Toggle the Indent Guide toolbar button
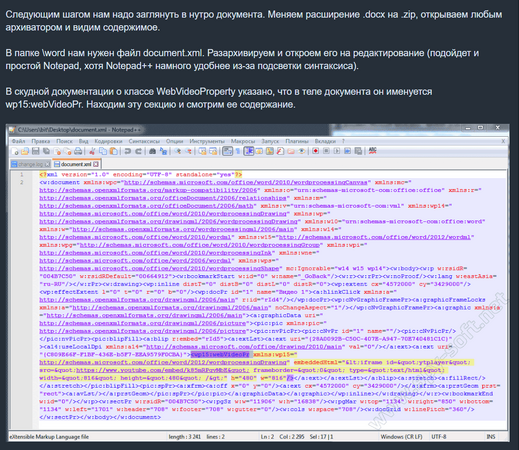This screenshot has height=450, width=519. point(248,151)
